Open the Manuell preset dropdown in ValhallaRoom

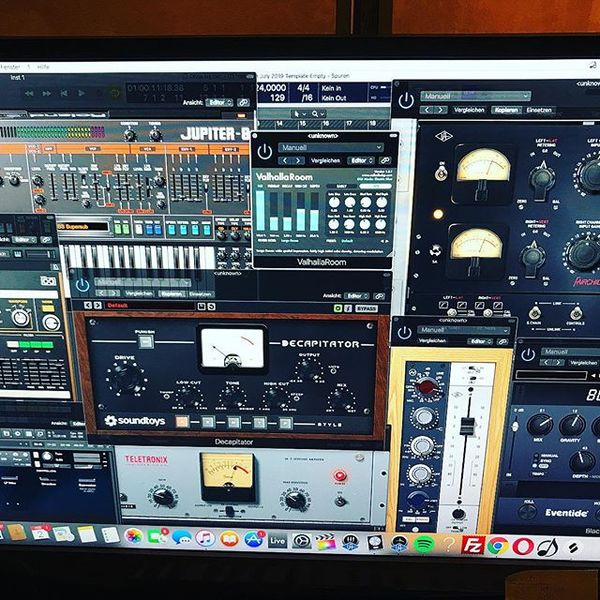pos(330,147)
